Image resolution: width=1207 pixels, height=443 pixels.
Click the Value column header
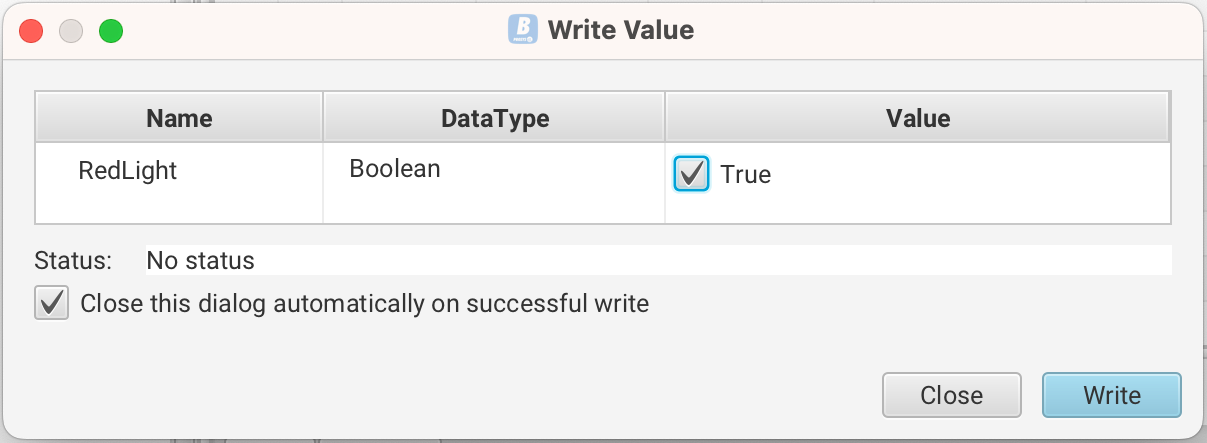917,118
